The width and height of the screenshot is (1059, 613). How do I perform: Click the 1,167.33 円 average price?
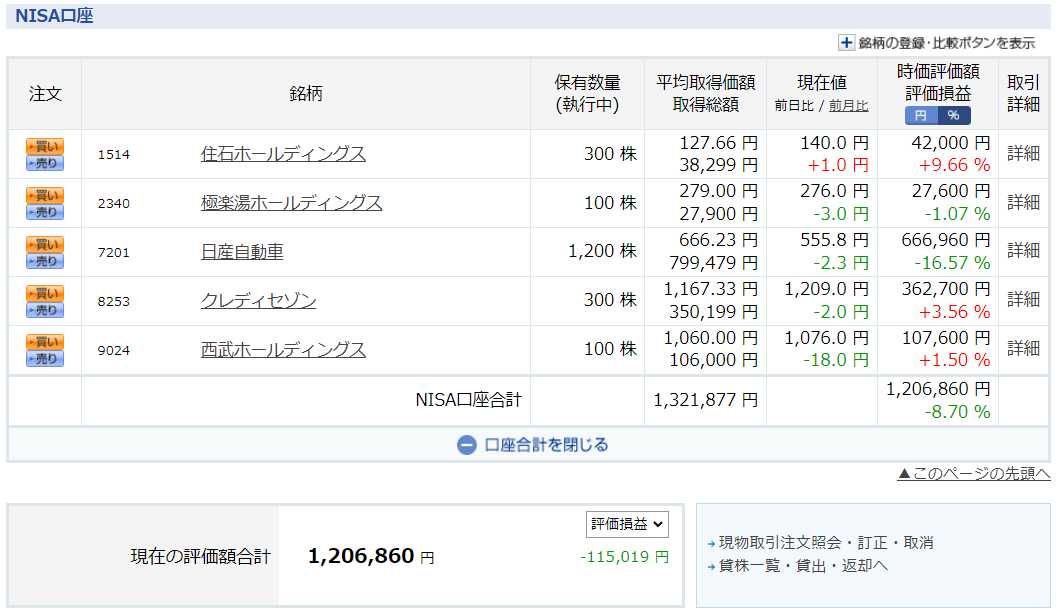711,289
